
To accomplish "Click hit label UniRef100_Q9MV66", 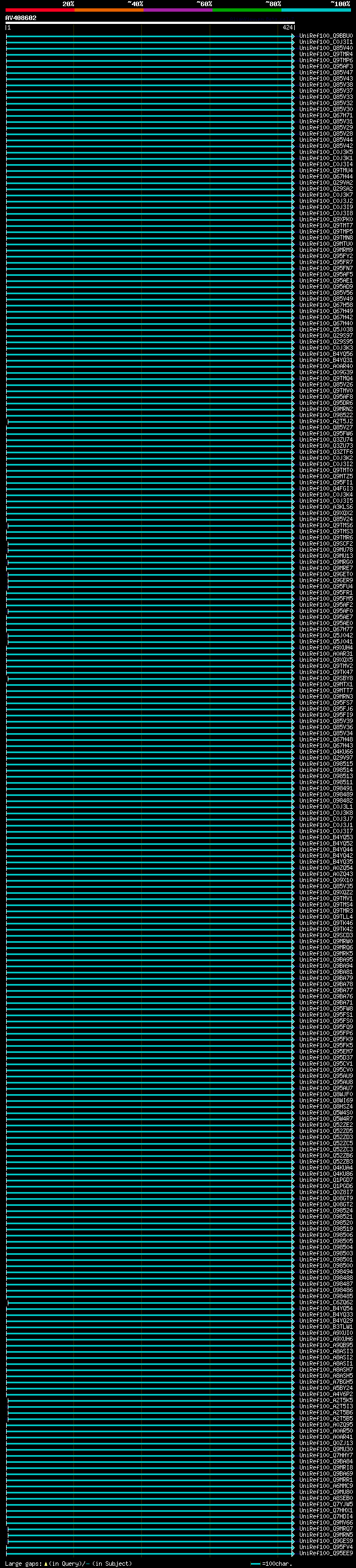I will [326, 1522].
